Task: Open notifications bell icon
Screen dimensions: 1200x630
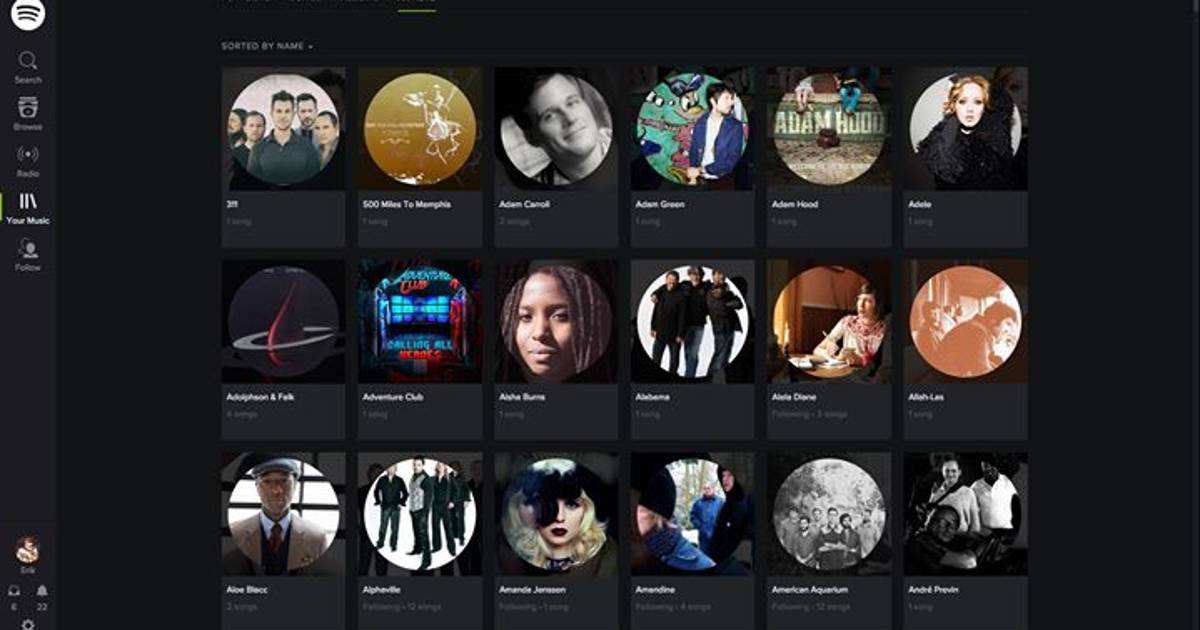Action: click(42, 591)
